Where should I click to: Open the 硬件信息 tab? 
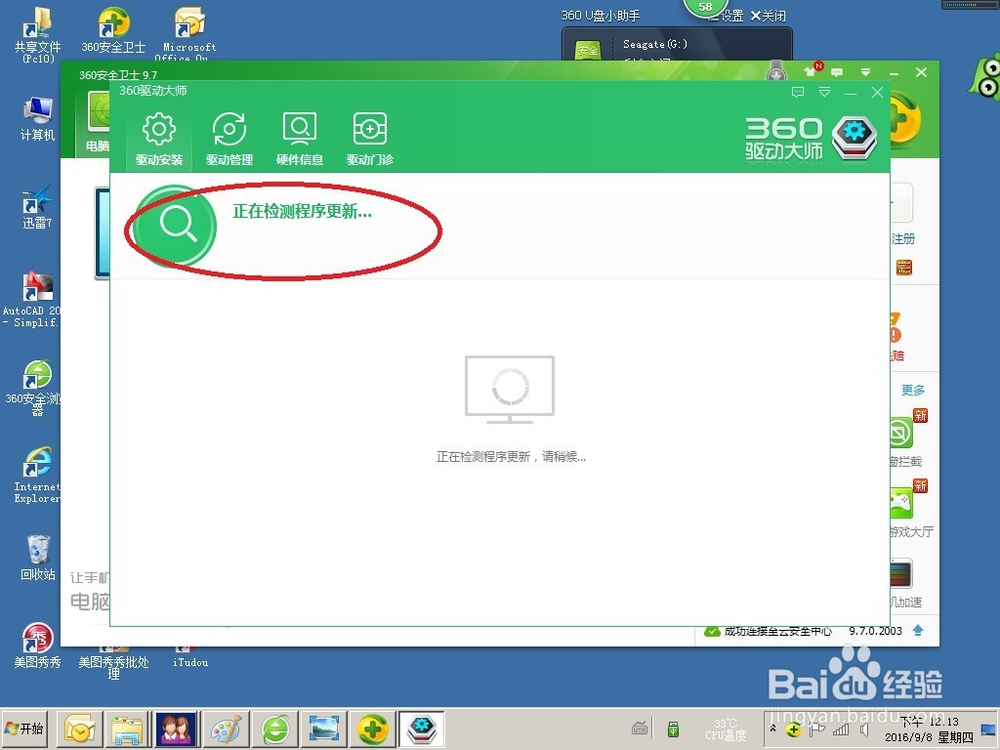300,139
